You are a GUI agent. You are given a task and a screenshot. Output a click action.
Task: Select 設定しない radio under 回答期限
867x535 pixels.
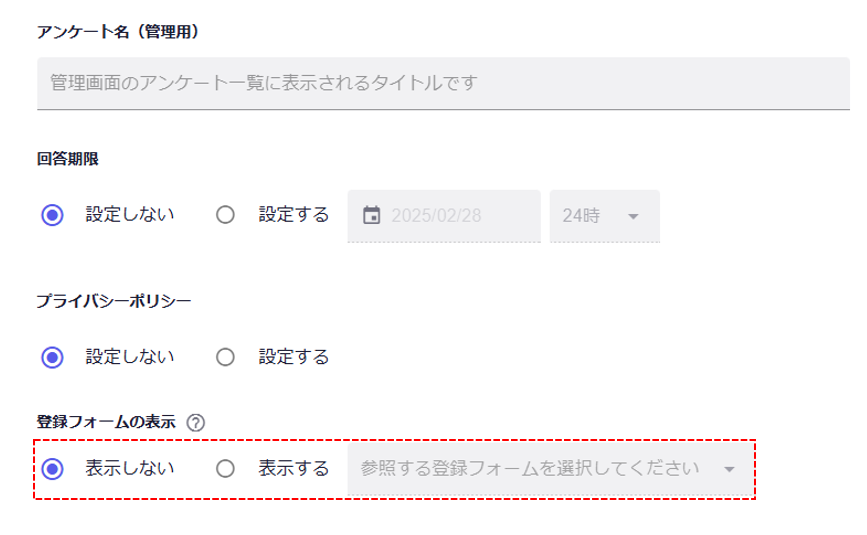[54, 215]
